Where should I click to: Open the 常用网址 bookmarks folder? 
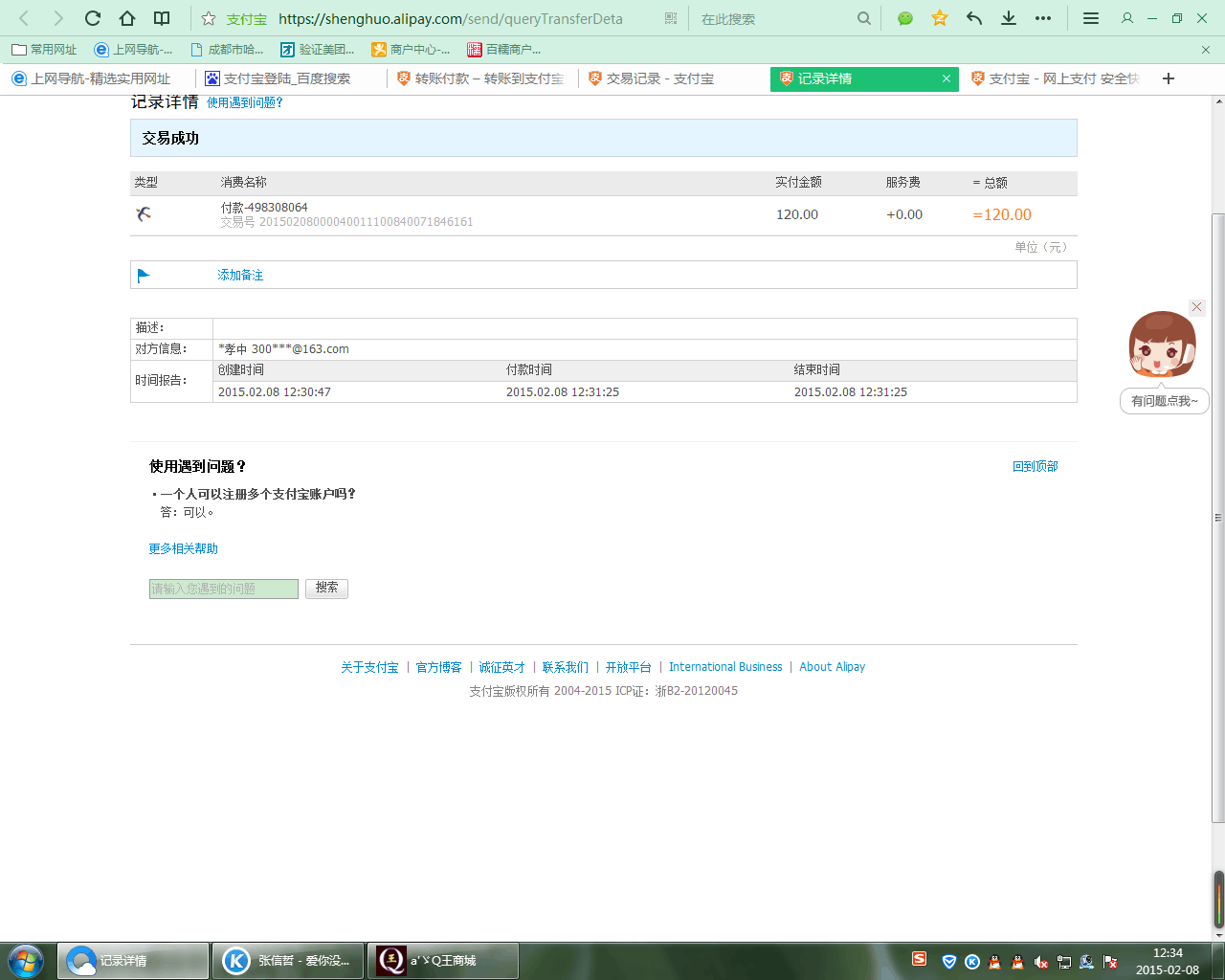(44, 49)
